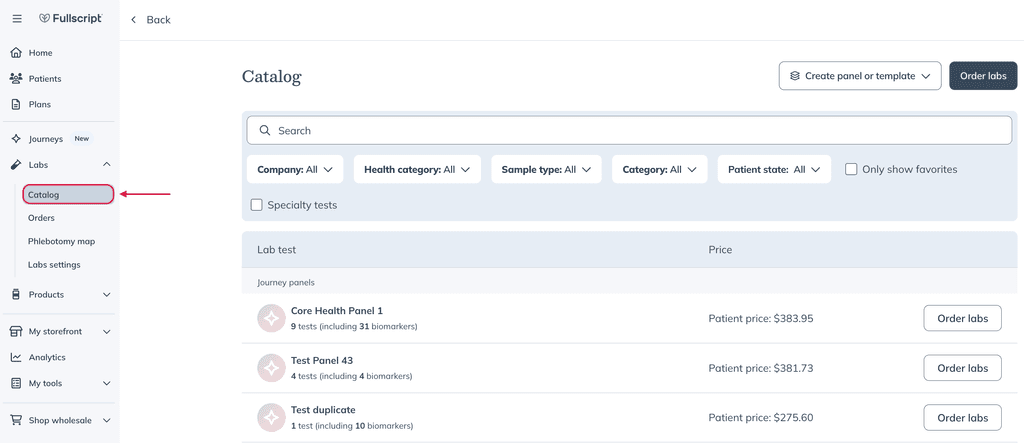Click the Lab test column header
Image resolution: width=1024 pixels, height=443 pixels.
[276, 250]
